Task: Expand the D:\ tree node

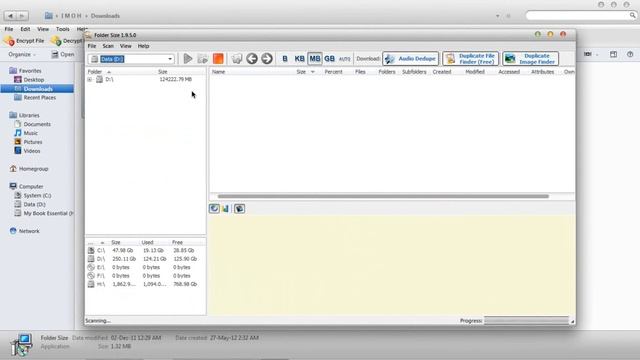Action: pyautogui.click(x=89, y=80)
